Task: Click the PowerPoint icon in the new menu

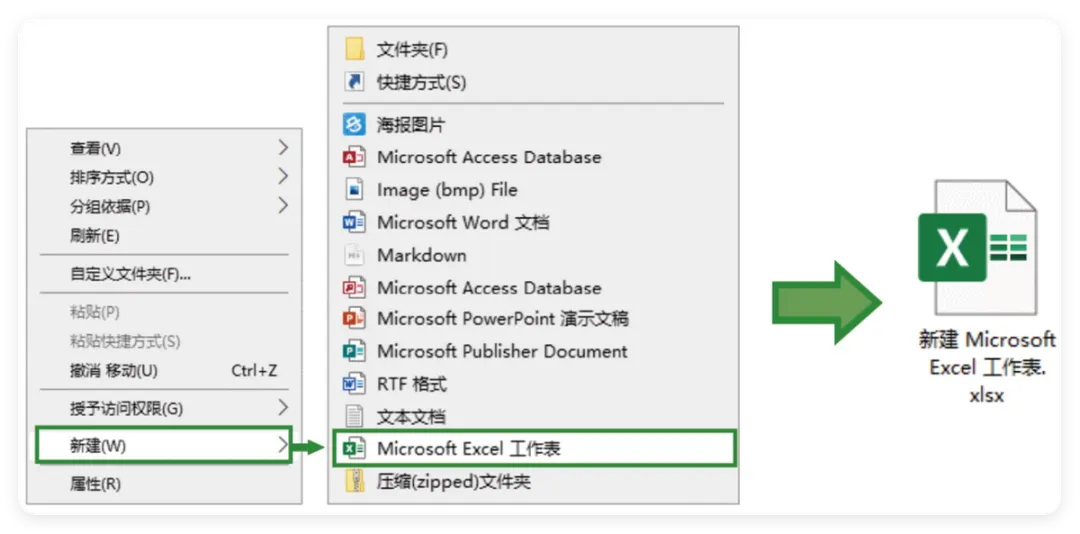Action: click(x=354, y=319)
